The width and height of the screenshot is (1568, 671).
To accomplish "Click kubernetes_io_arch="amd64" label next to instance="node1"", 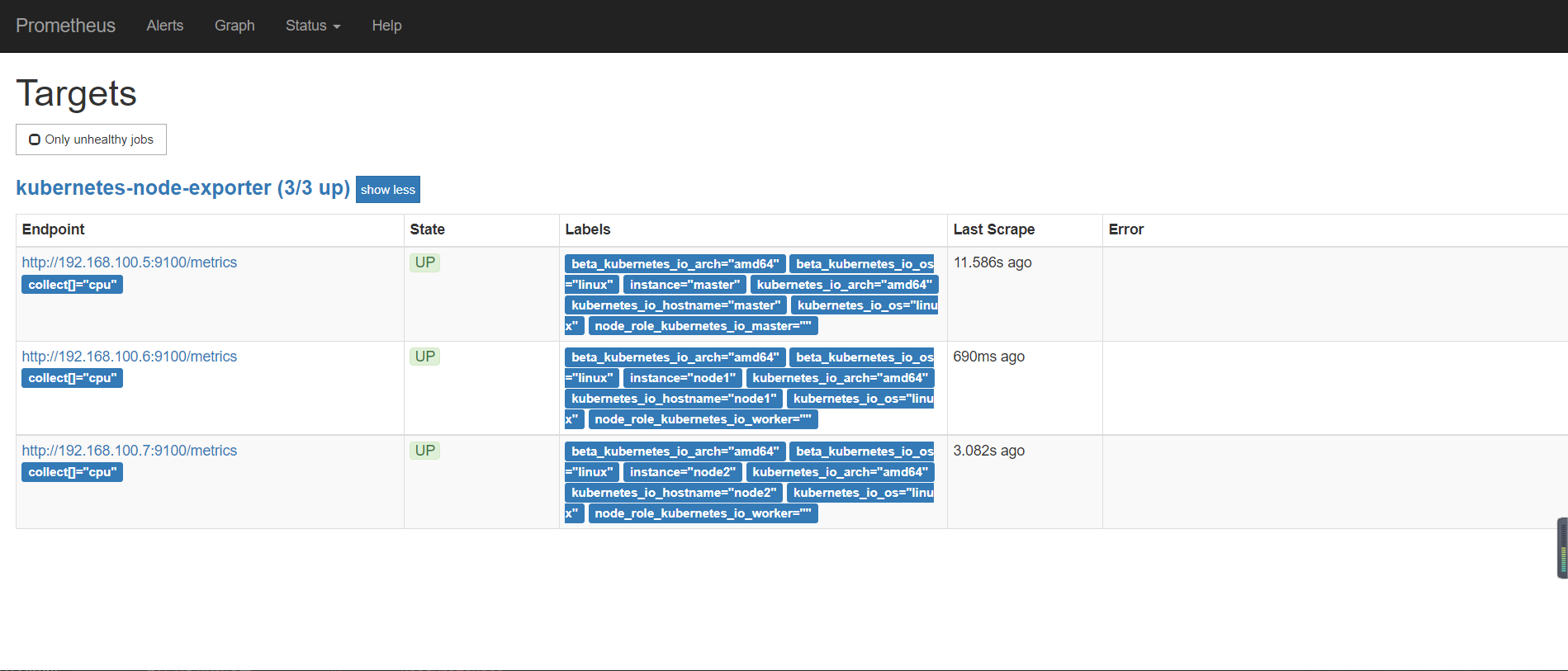I will (x=841, y=378).
